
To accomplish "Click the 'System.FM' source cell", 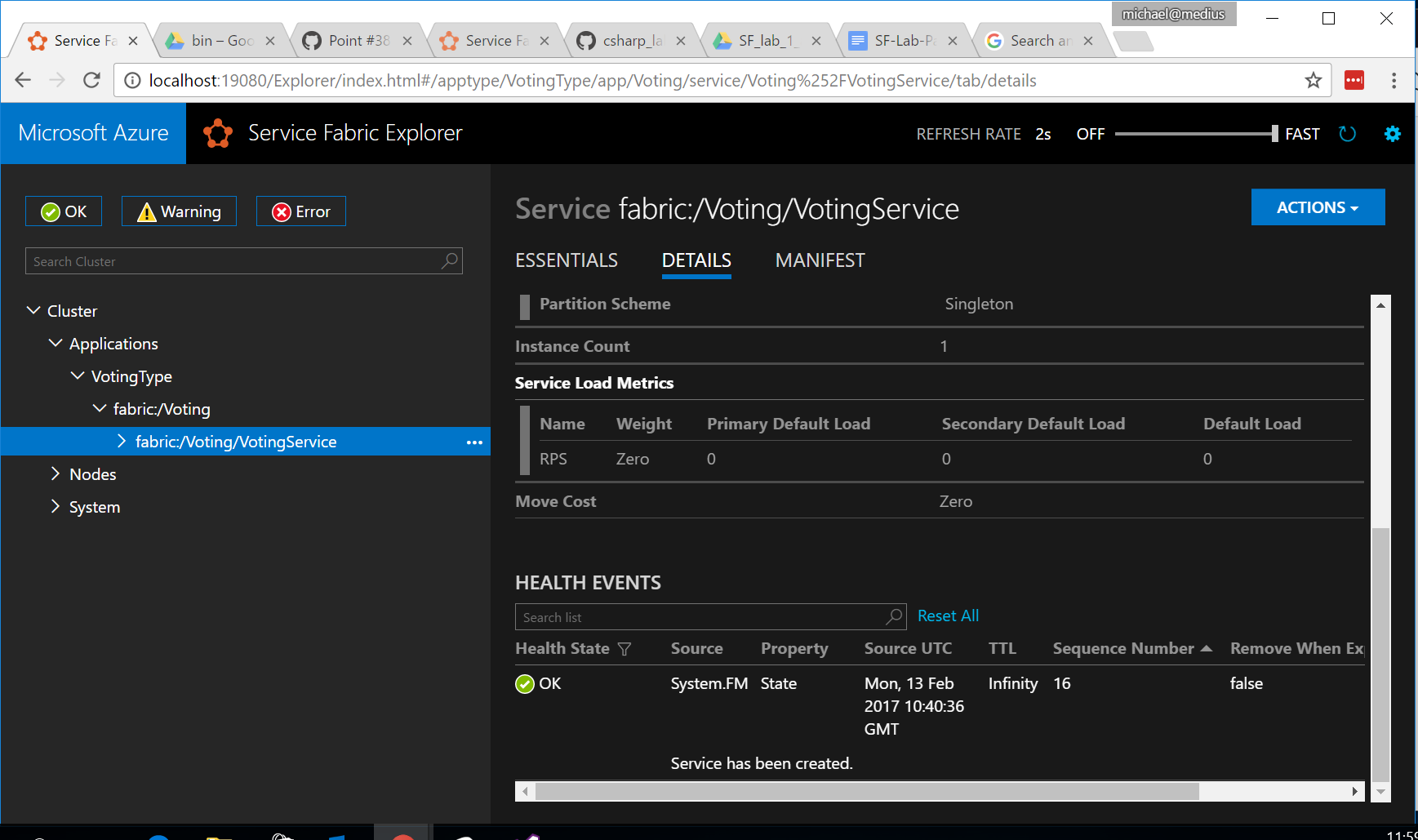I will pos(709,683).
